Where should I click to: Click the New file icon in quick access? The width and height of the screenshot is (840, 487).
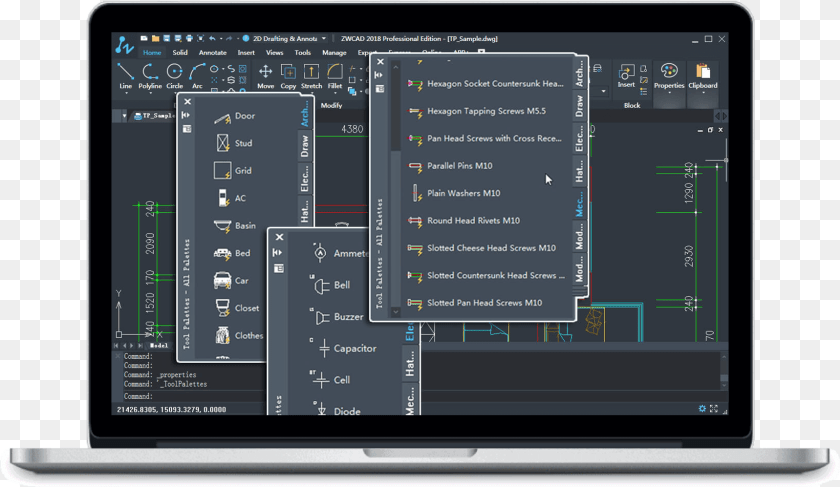click(x=144, y=39)
